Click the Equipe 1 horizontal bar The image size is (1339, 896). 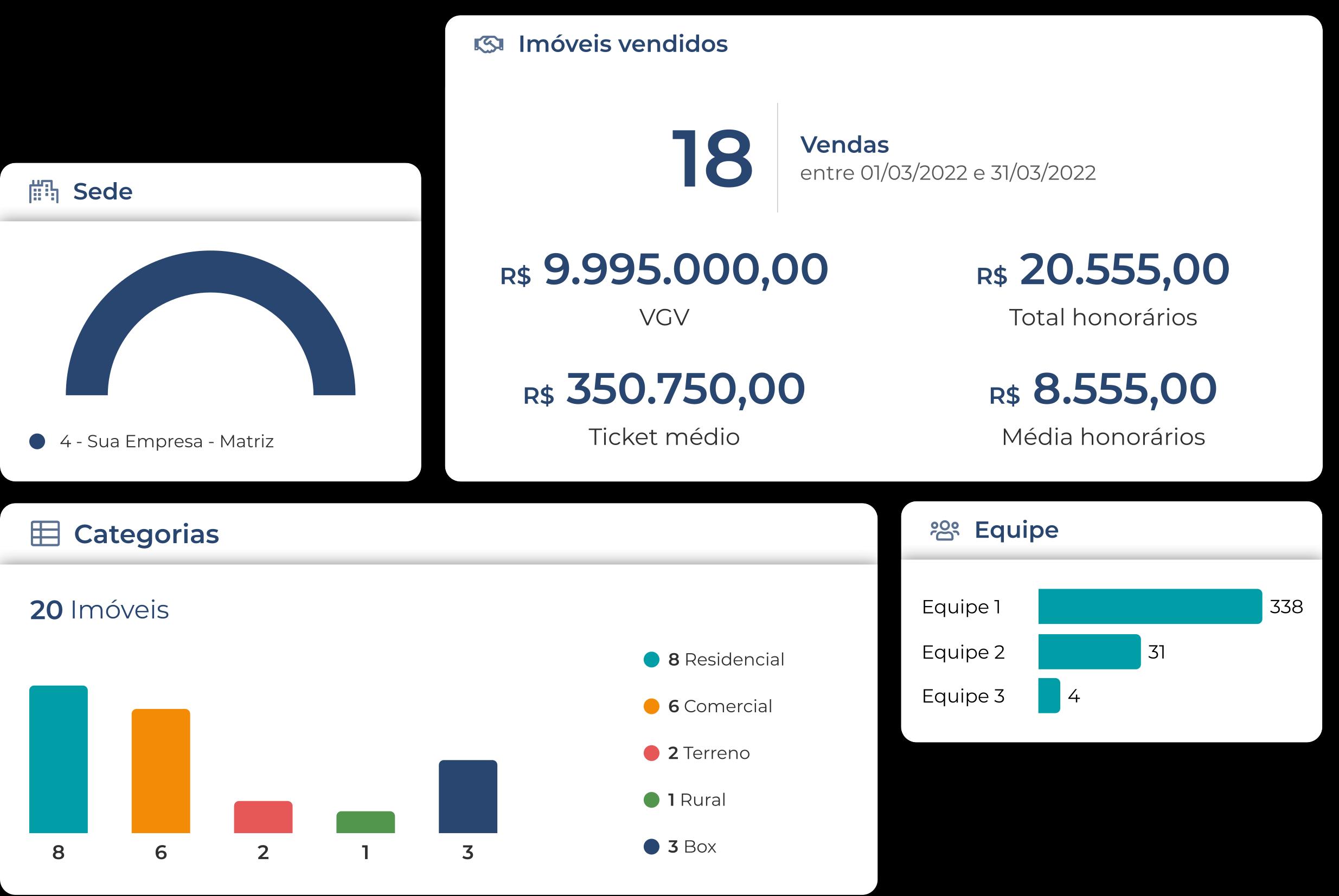1150,607
